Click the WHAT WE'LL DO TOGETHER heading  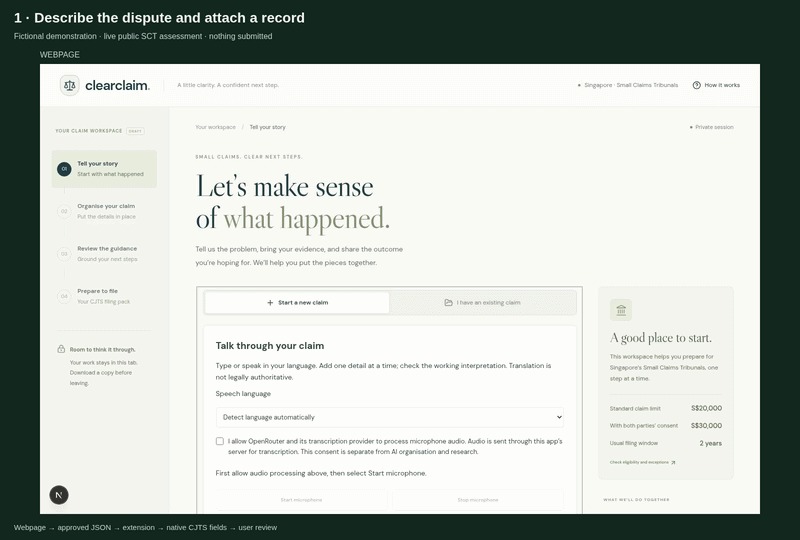click(636, 500)
